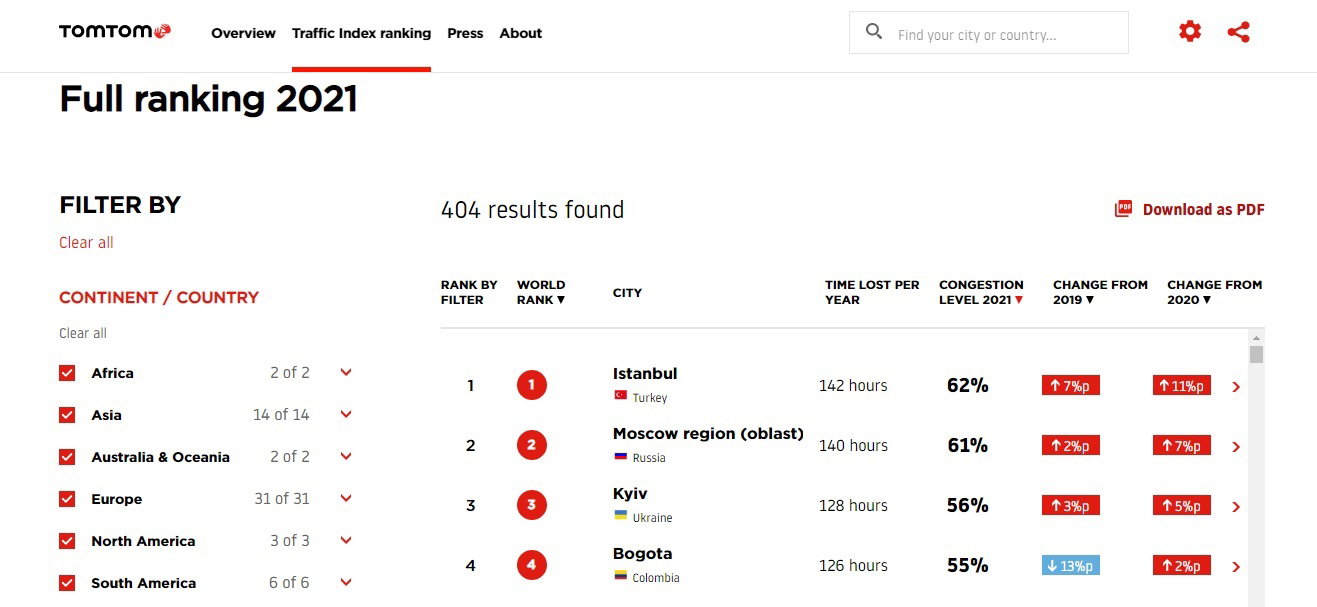Click the Colombia flag icon
Screen dimensions: 1317x607
point(620,576)
